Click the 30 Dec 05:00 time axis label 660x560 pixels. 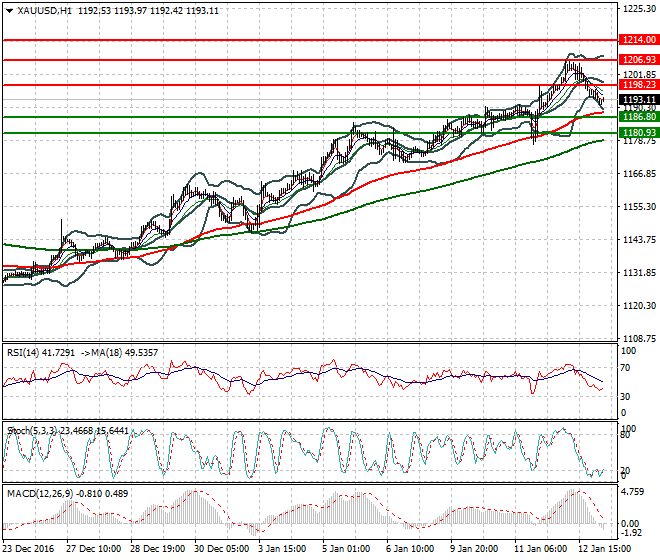pyautogui.click(x=221, y=549)
